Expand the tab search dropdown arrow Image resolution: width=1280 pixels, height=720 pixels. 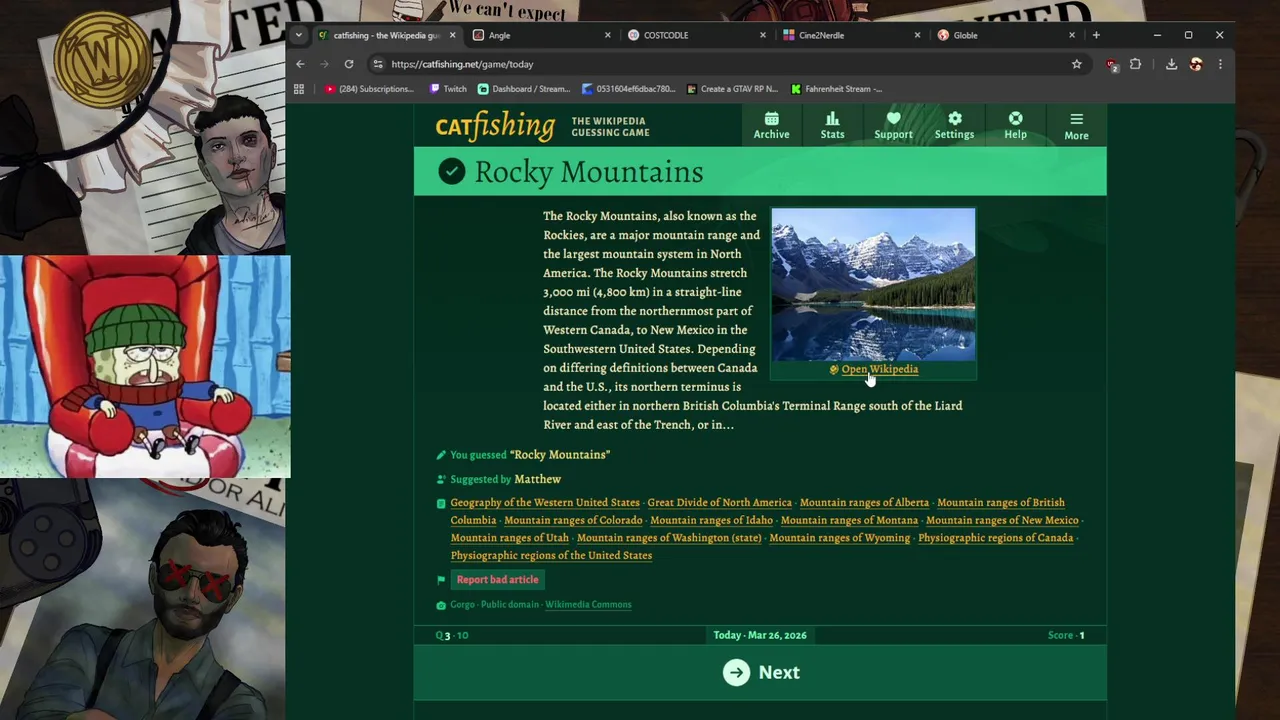coord(298,35)
